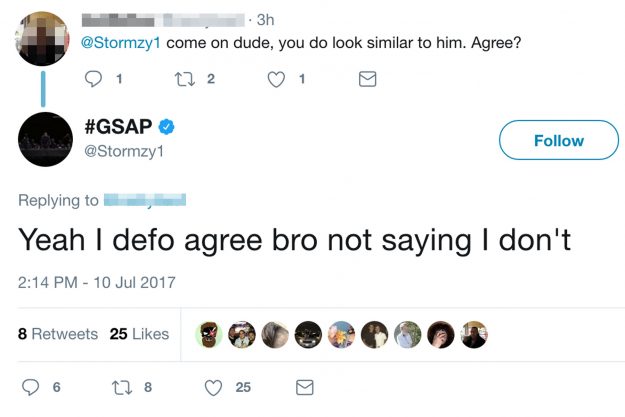Click the reply icon on the top tweet
The image size is (625, 417).
(93, 79)
